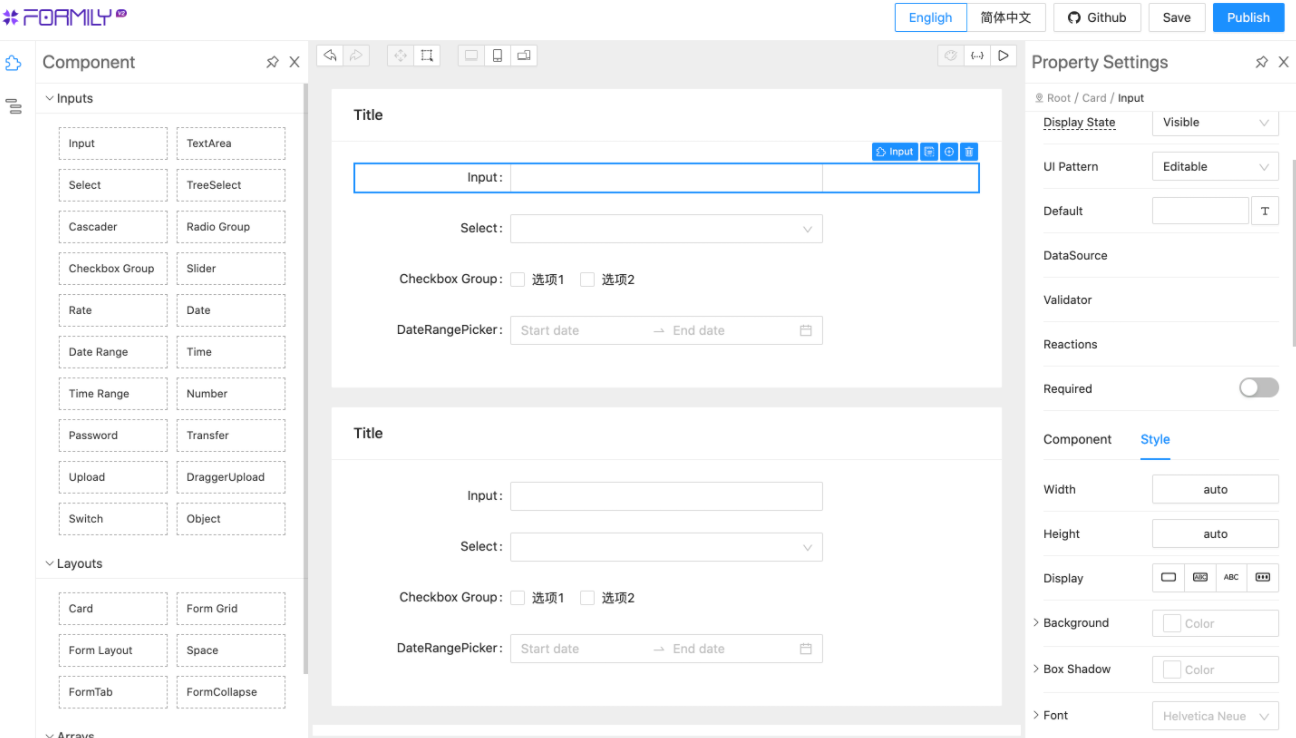This screenshot has height=738, width=1296.
Task: Open calendar icon in second DateRangePicker
Action: pyautogui.click(x=806, y=649)
